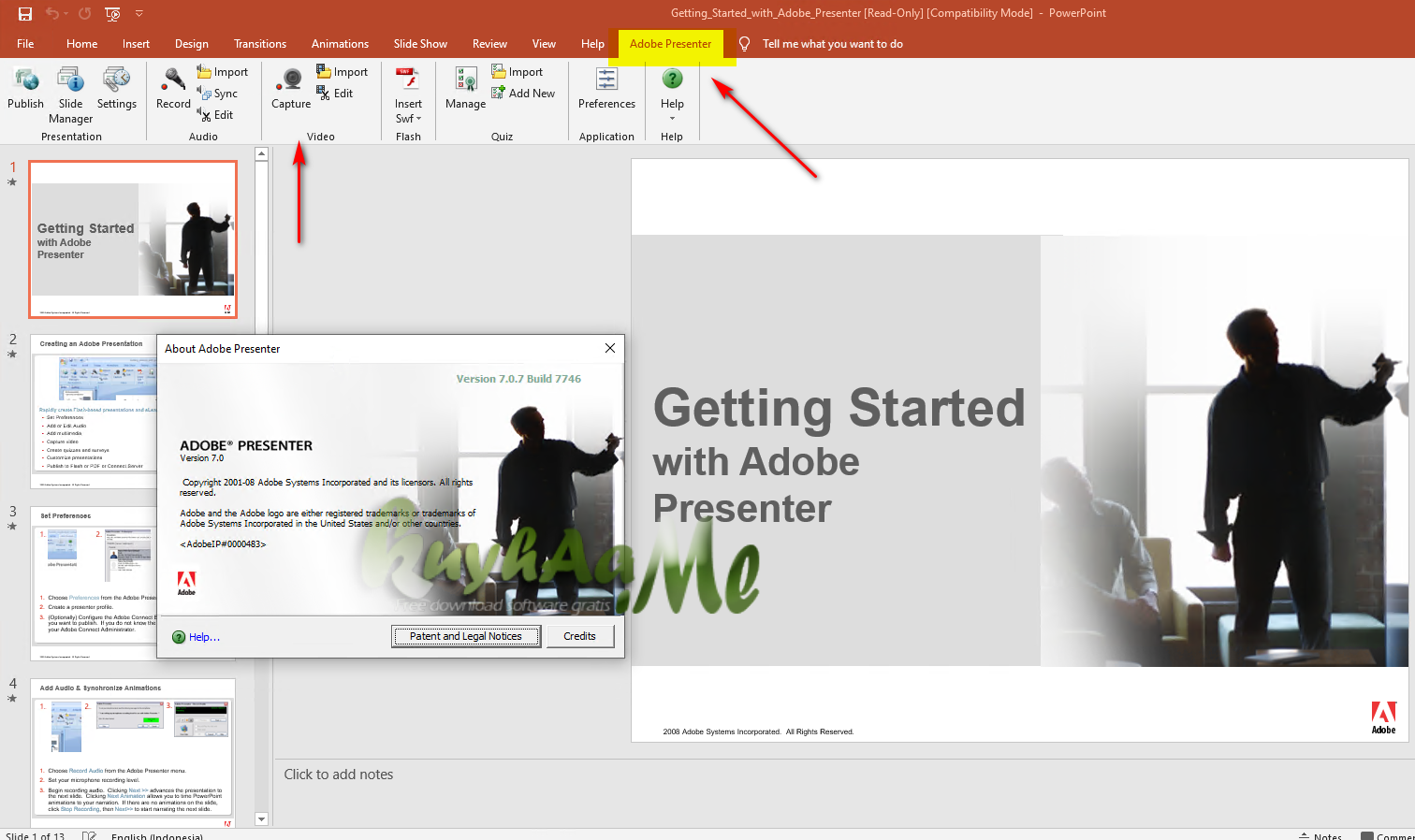Open the Design tab
This screenshot has width=1415, height=840.
(192, 44)
